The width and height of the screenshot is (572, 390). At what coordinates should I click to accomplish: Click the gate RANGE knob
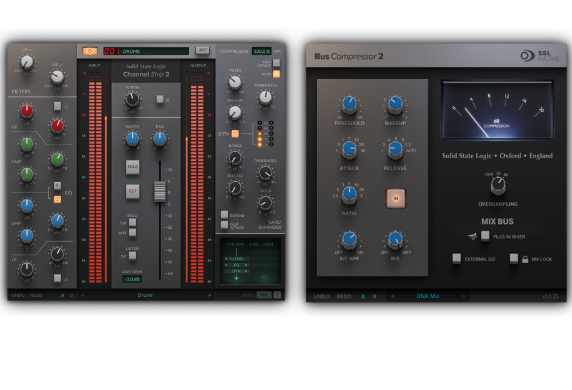pyautogui.click(x=235, y=158)
